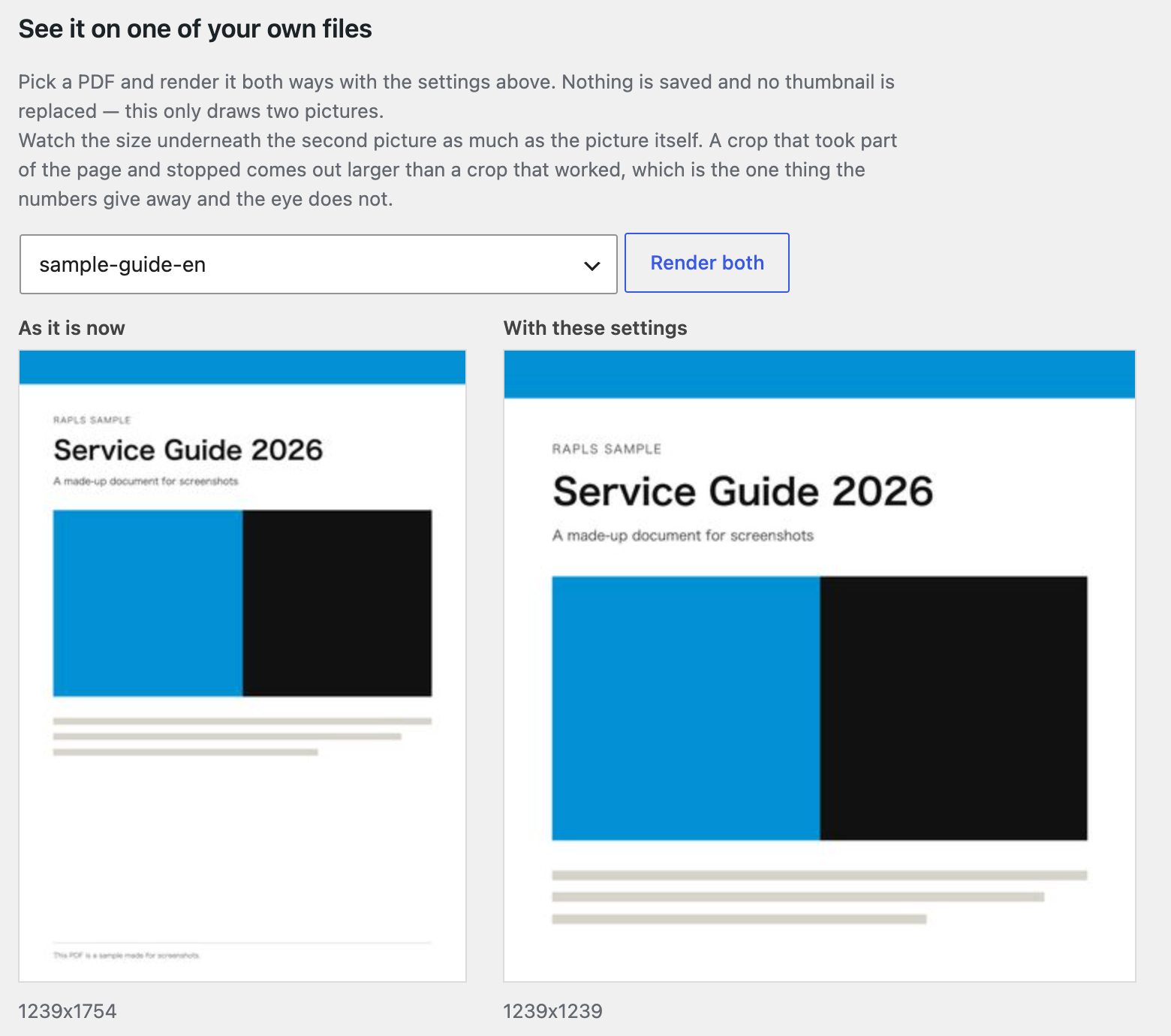Click the 1239x1239 size text
This screenshot has height=1036, width=1171.
tap(552, 1011)
